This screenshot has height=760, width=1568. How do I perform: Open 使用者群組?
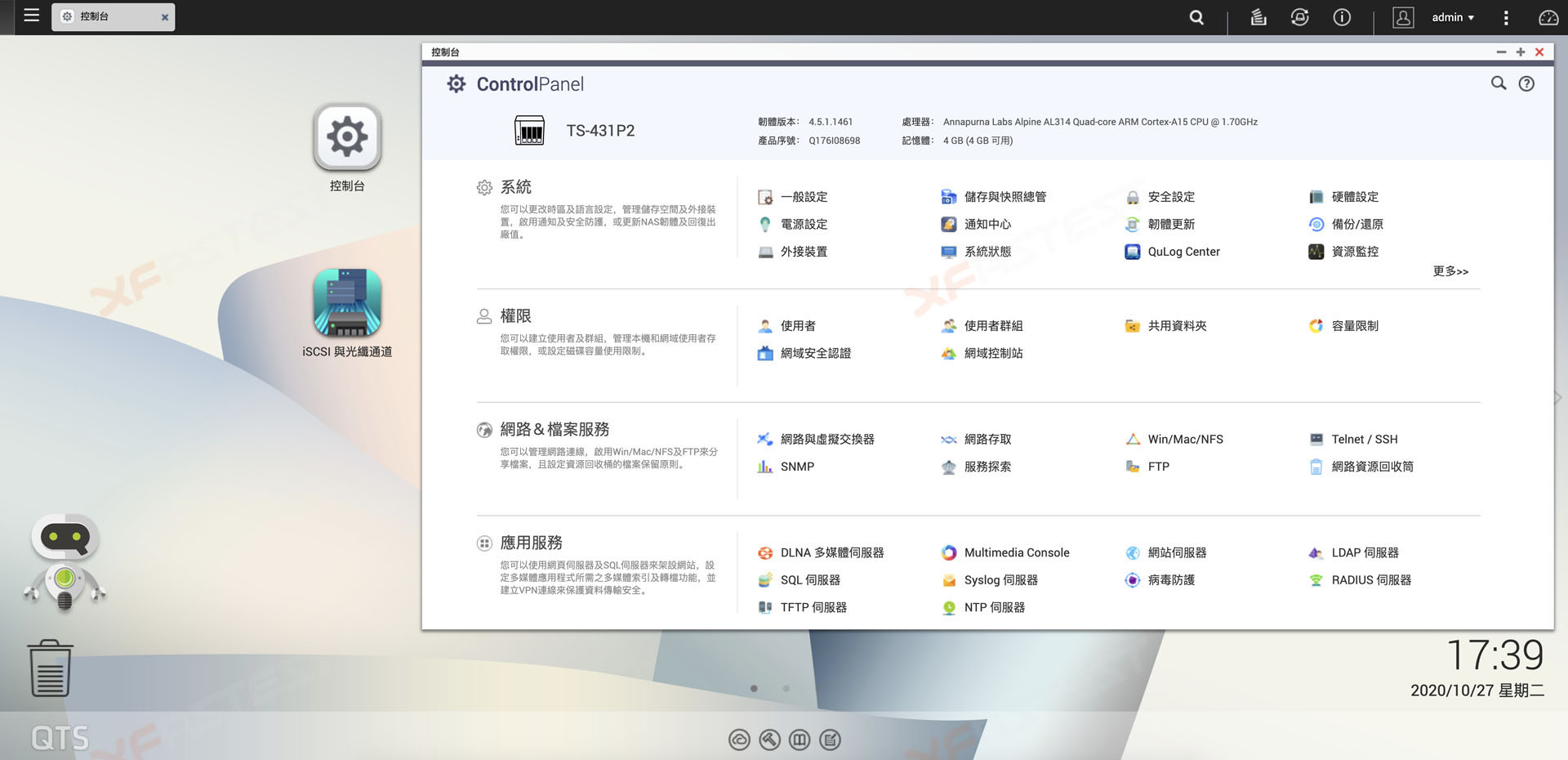(982, 326)
